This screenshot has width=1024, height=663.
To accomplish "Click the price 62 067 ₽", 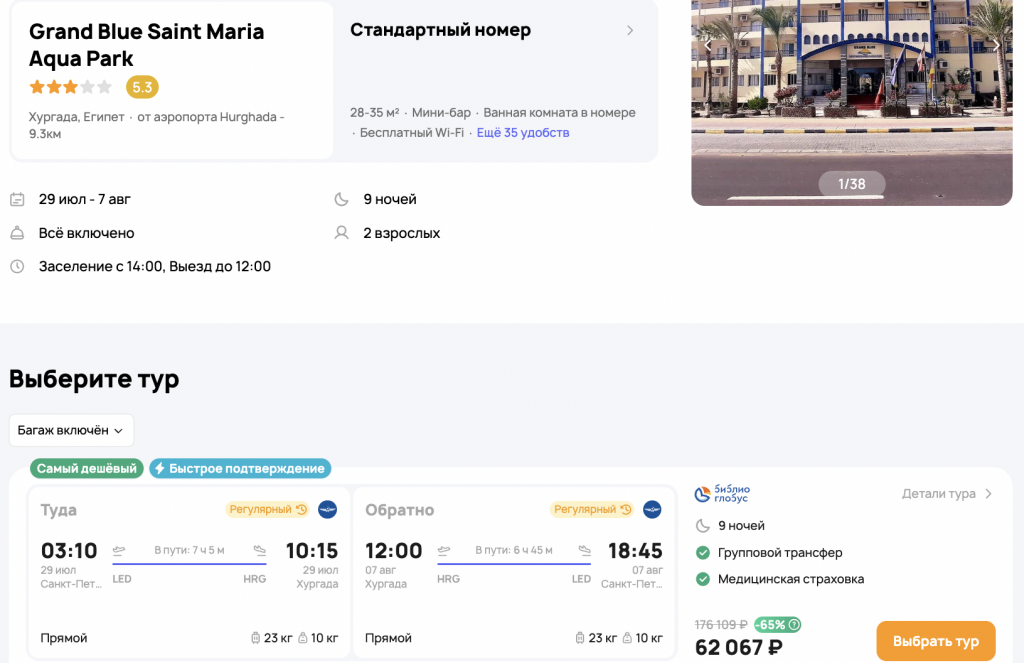I will pyautogui.click(x=739, y=647).
